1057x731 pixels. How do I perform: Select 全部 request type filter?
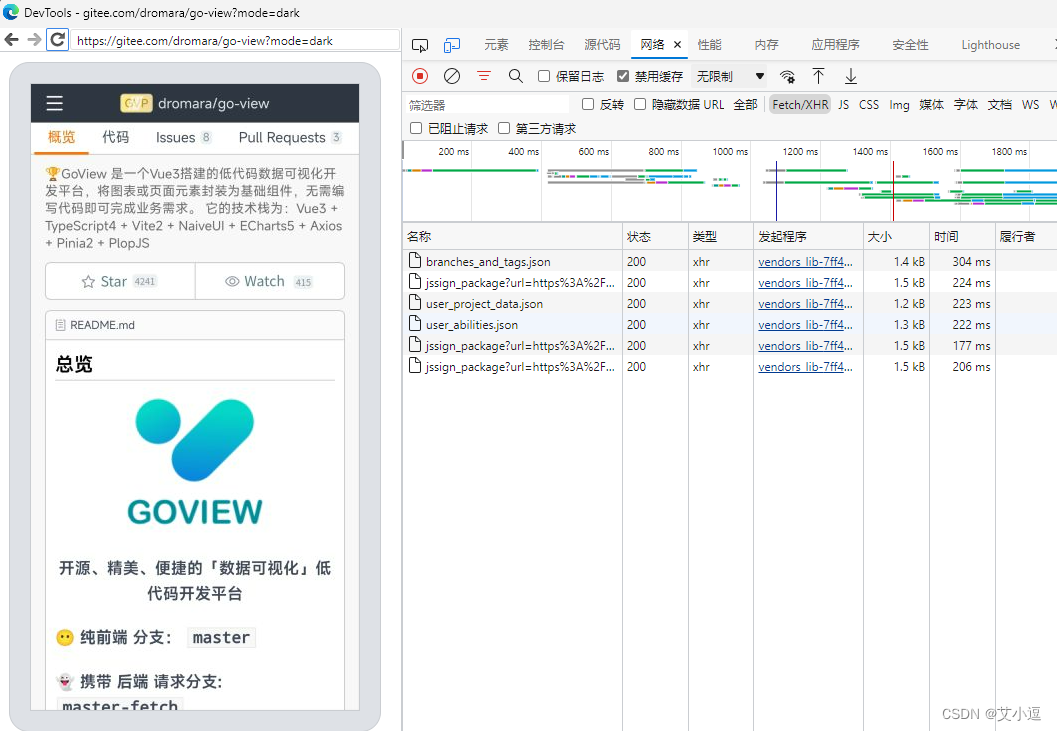[x=746, y=105]
